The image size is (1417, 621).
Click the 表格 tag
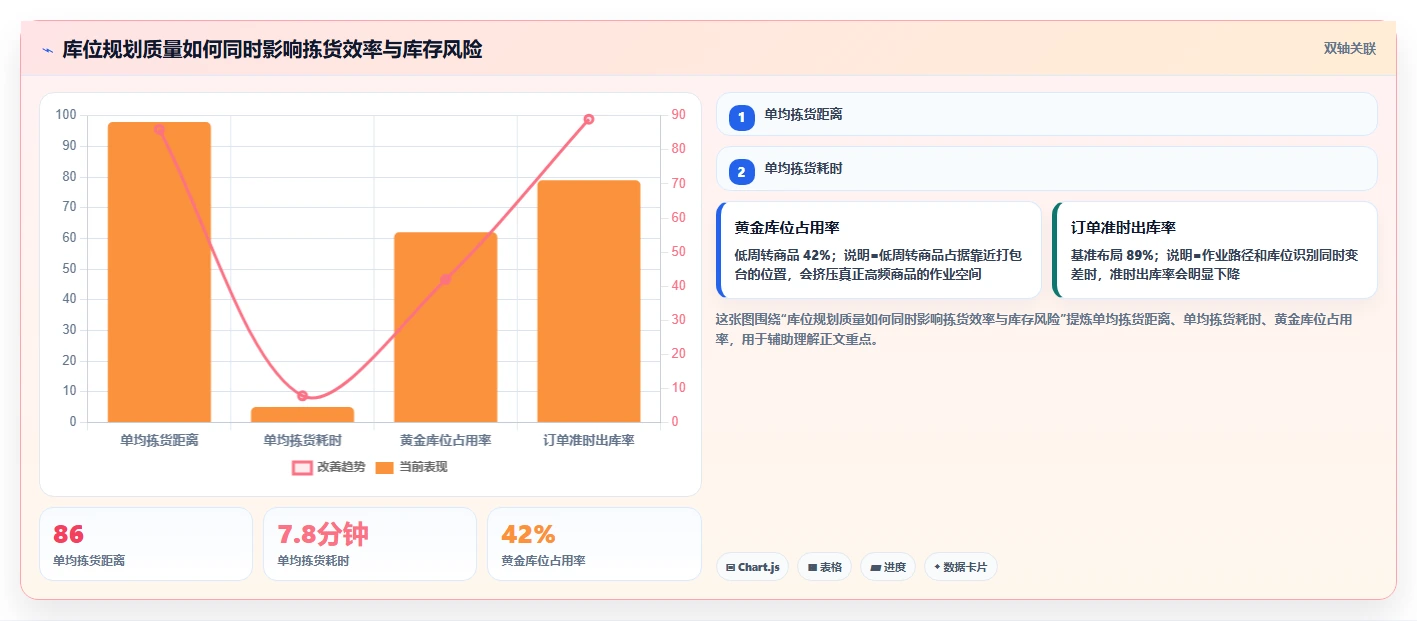(x=824, y=567)
